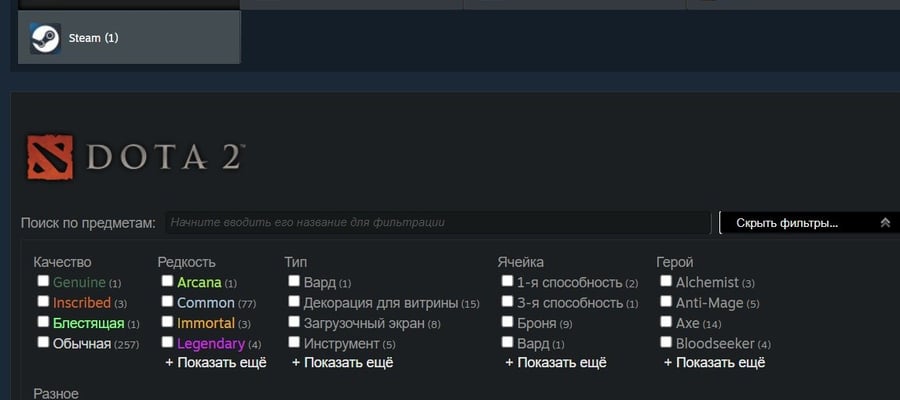Toggle the Arcana rarity checkbox
900x400 pixels.
[x=167, y=281]
